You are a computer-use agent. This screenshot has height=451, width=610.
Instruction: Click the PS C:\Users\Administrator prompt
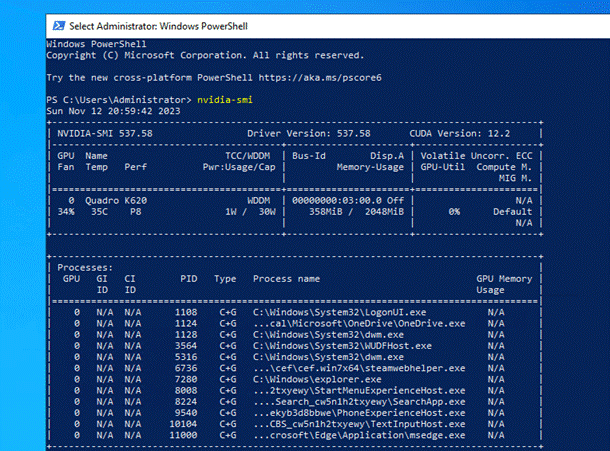point(118,100)
